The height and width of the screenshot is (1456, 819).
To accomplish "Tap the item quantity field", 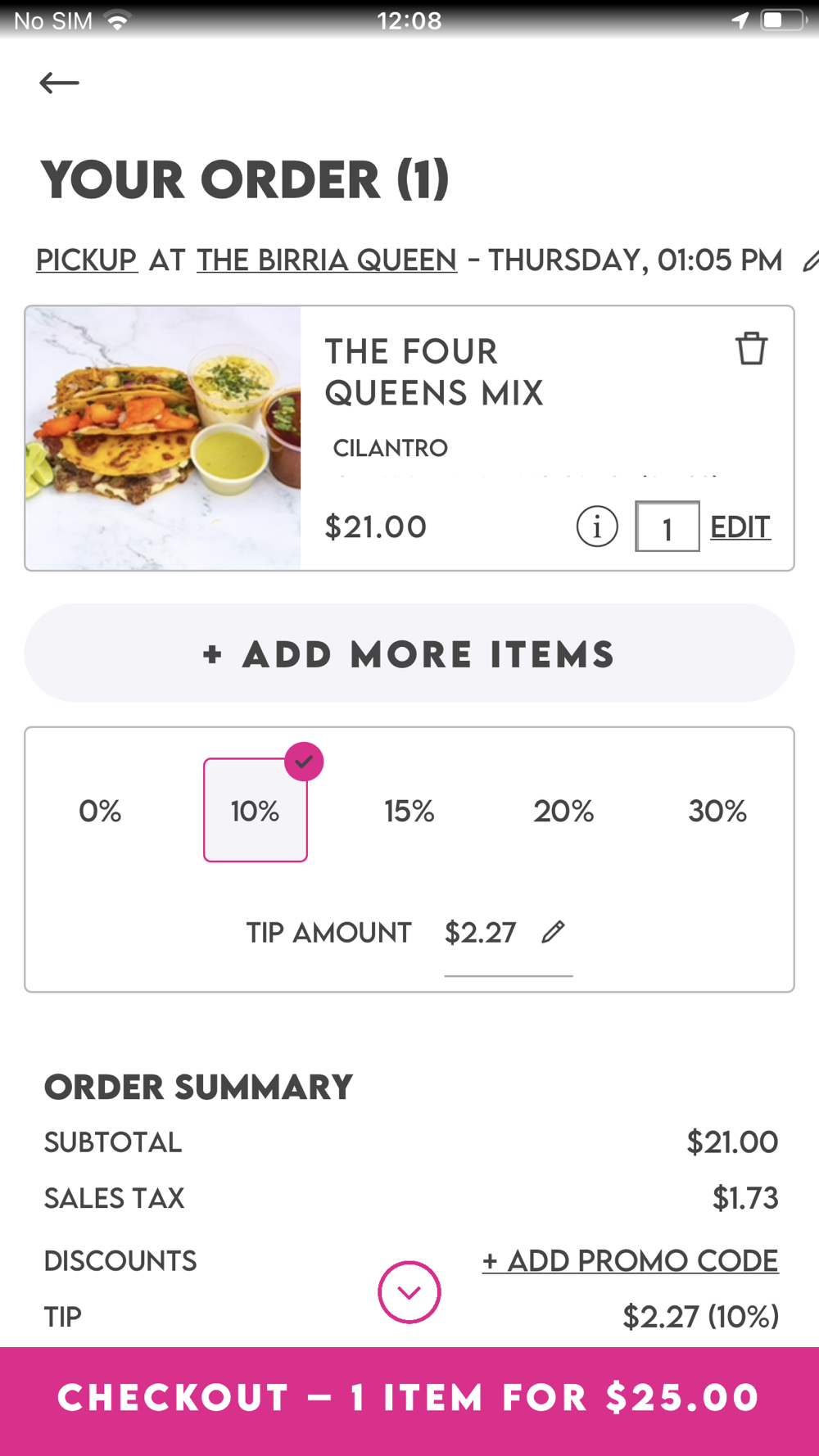I will 667,527.
